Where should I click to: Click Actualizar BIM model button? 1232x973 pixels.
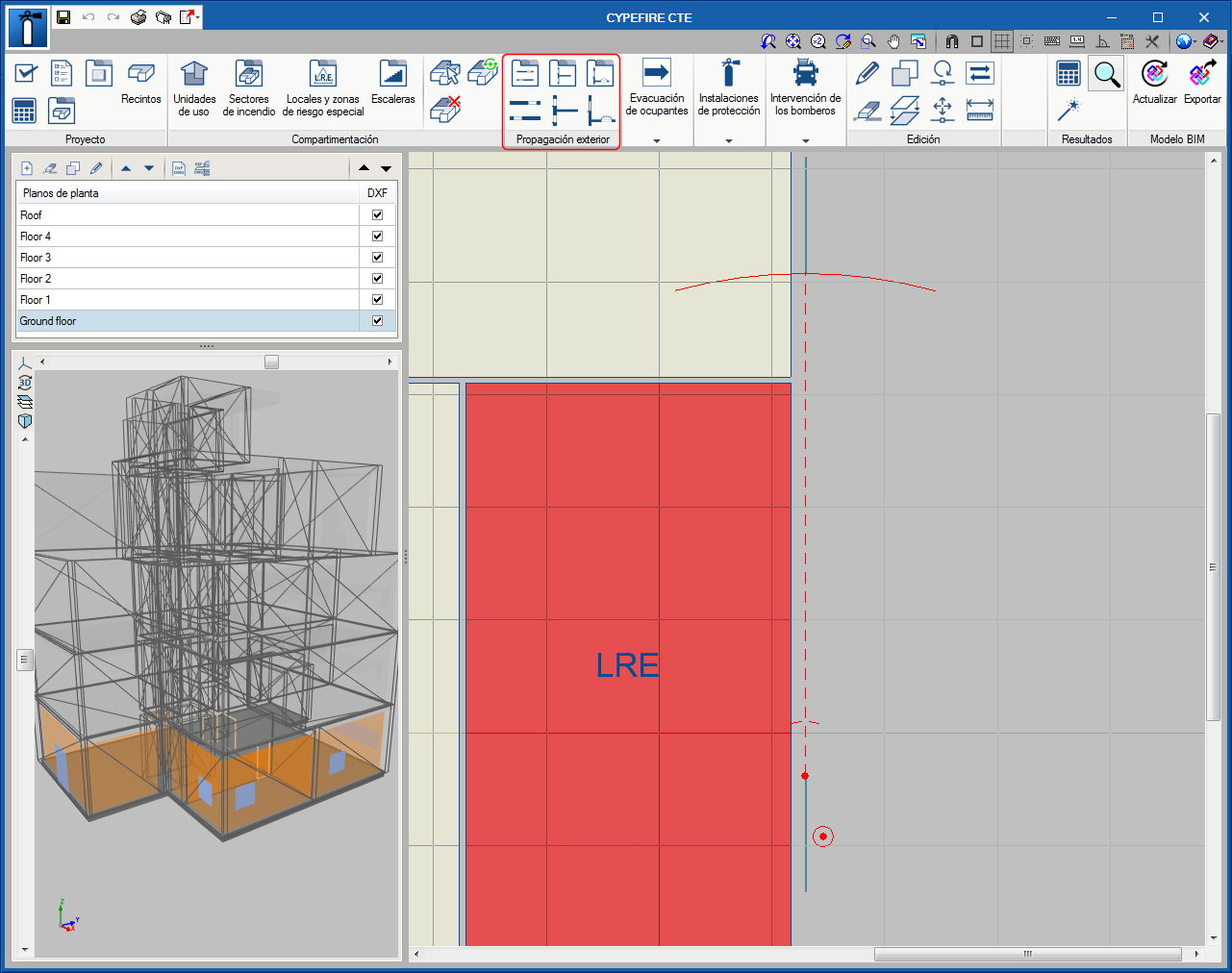click(1154, 81)
